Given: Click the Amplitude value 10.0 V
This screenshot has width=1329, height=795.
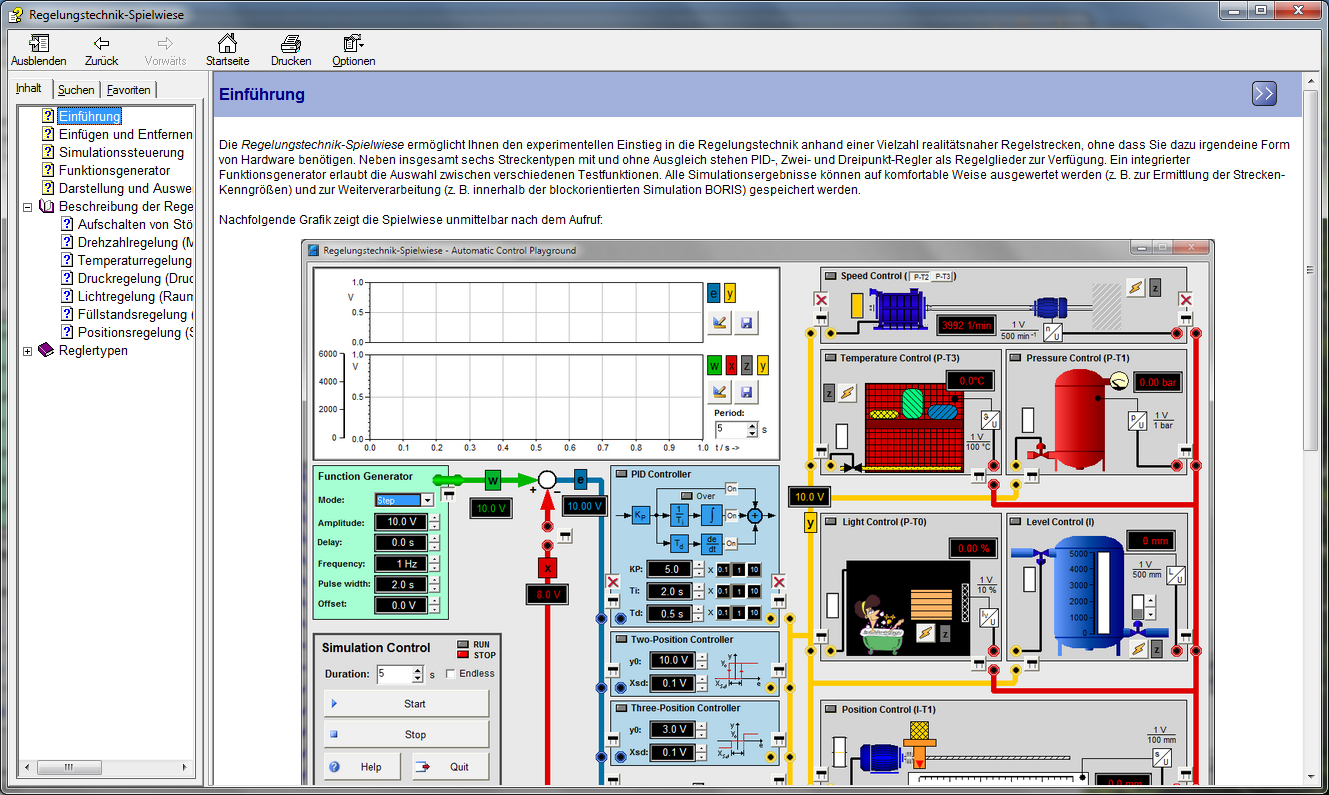Looking at the screenshot, I should coord(402,522).
